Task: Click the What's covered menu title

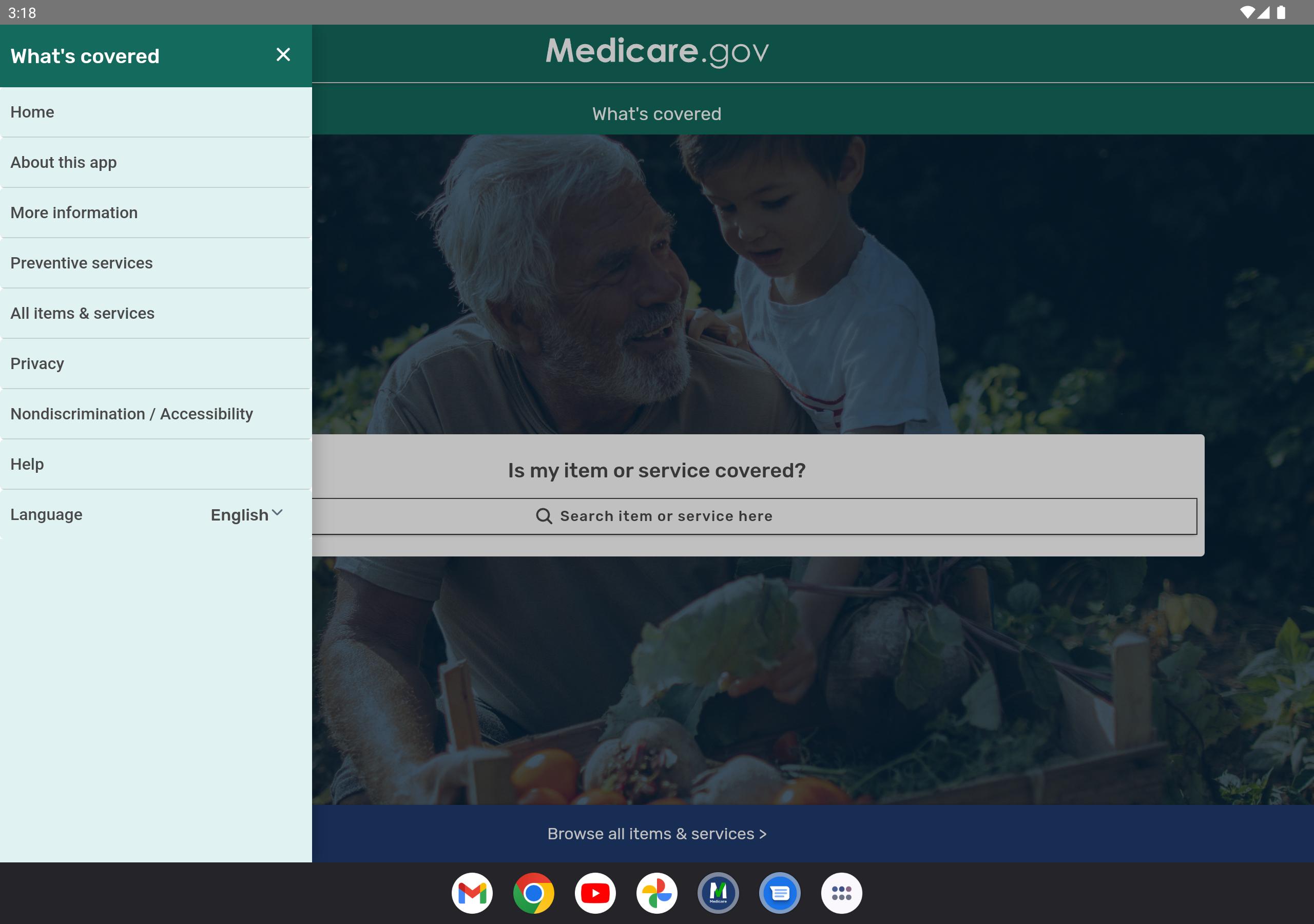Action: [85, 56]
